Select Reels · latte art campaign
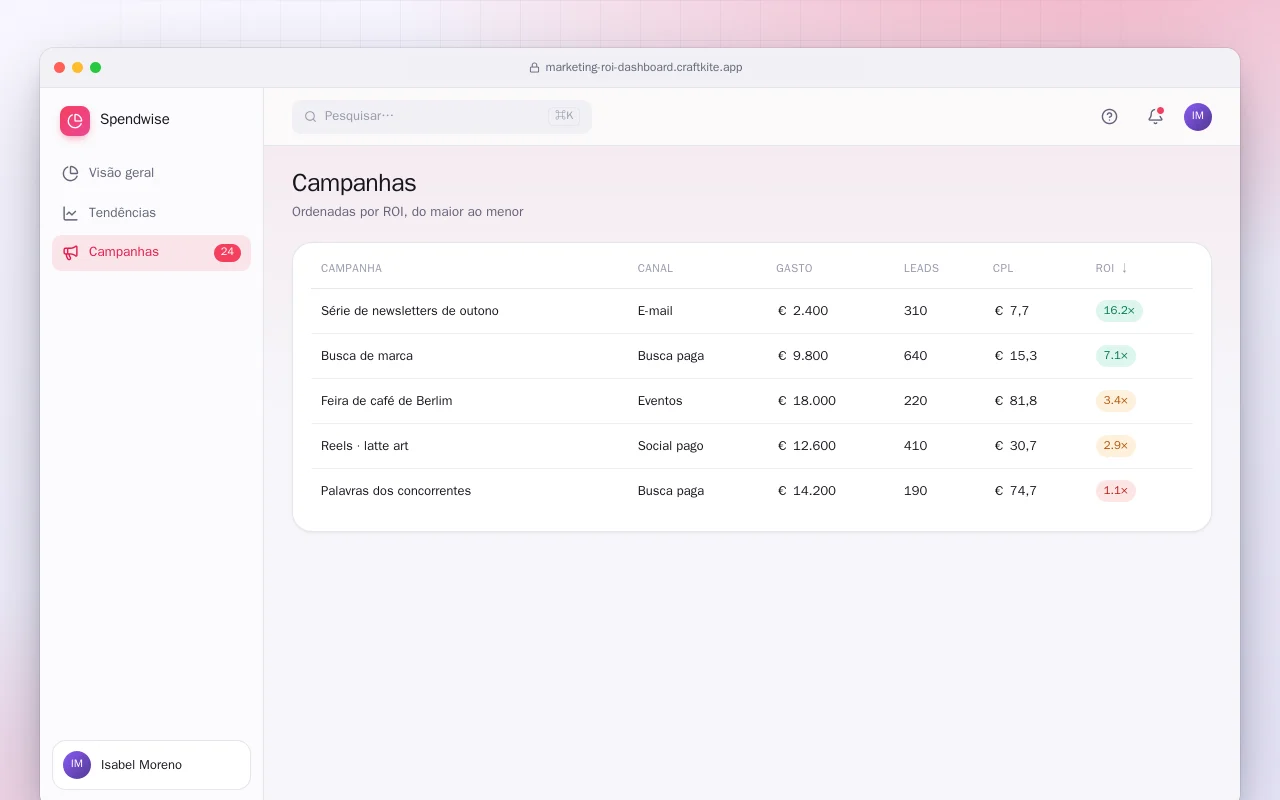 pos(365,446)
